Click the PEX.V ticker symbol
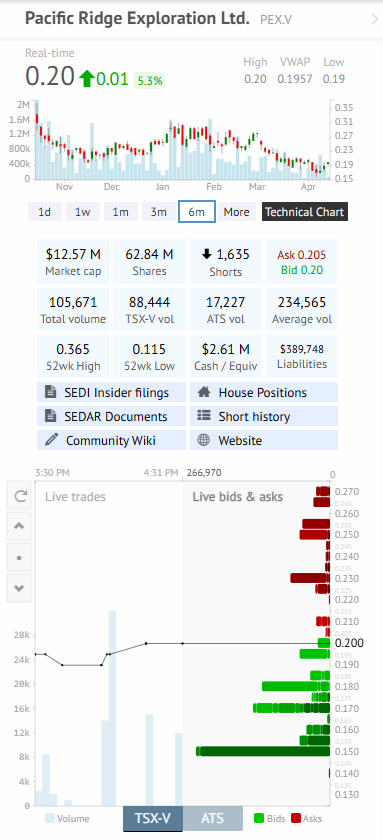Viewport: 383px width, 840px height. [276, 20]
